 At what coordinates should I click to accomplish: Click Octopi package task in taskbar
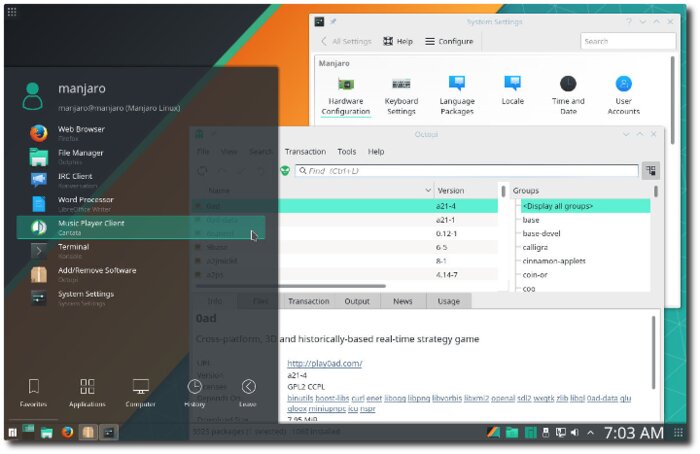point(88,432)
